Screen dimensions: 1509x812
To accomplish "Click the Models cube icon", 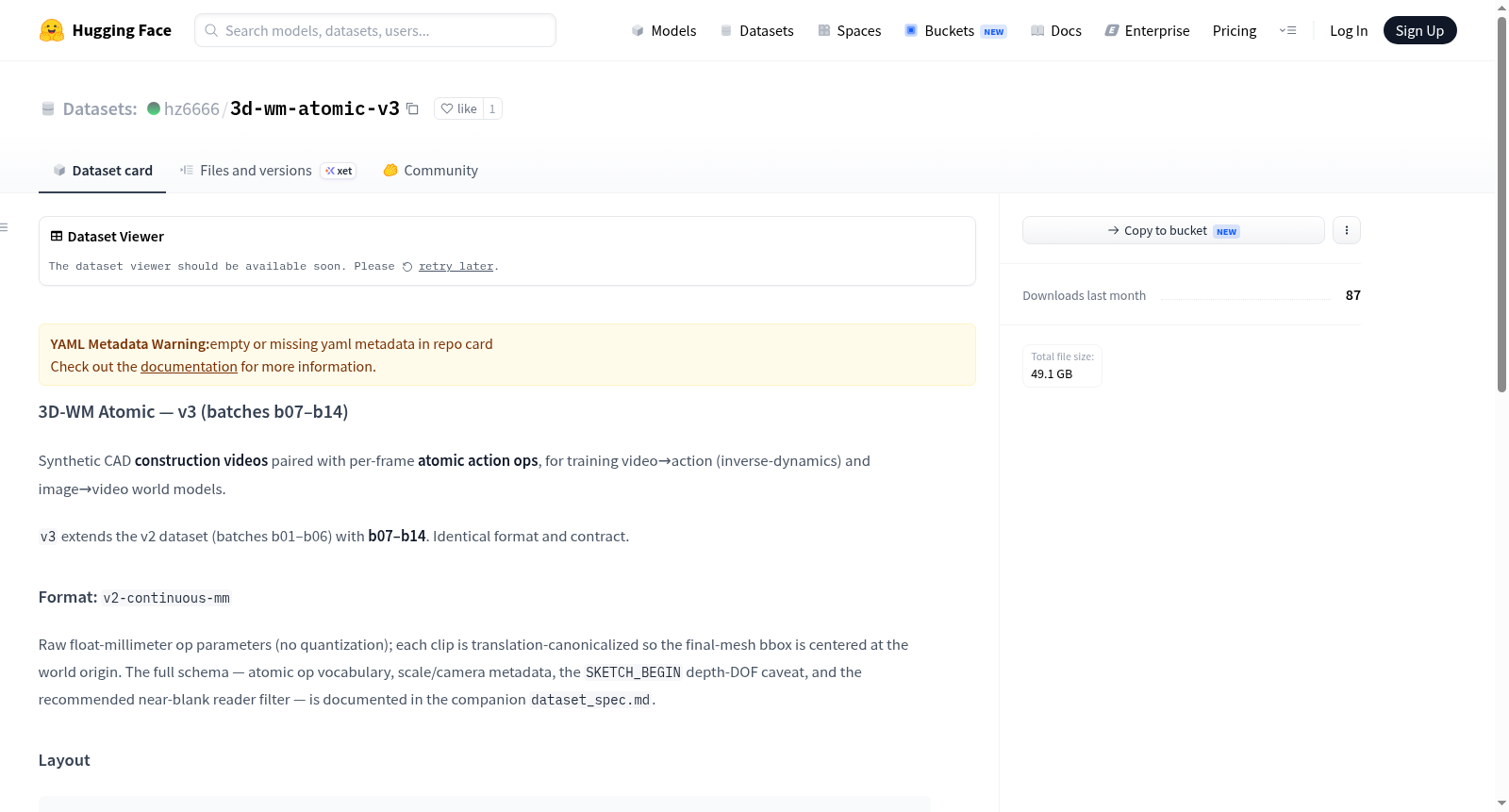I will [x=638, y=30].
